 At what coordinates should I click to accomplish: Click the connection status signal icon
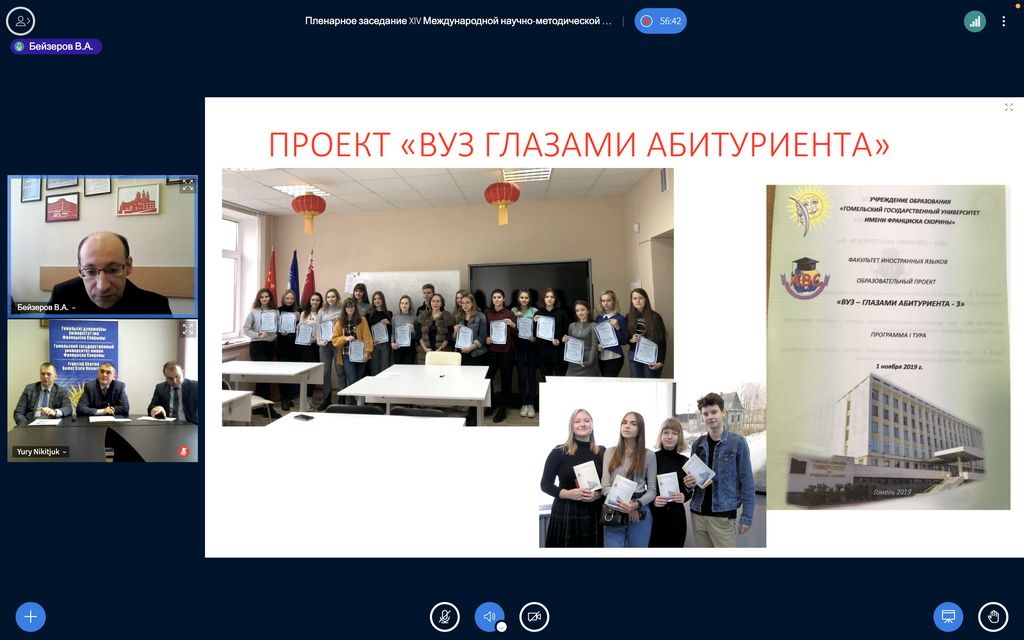(x=974, y=21)
